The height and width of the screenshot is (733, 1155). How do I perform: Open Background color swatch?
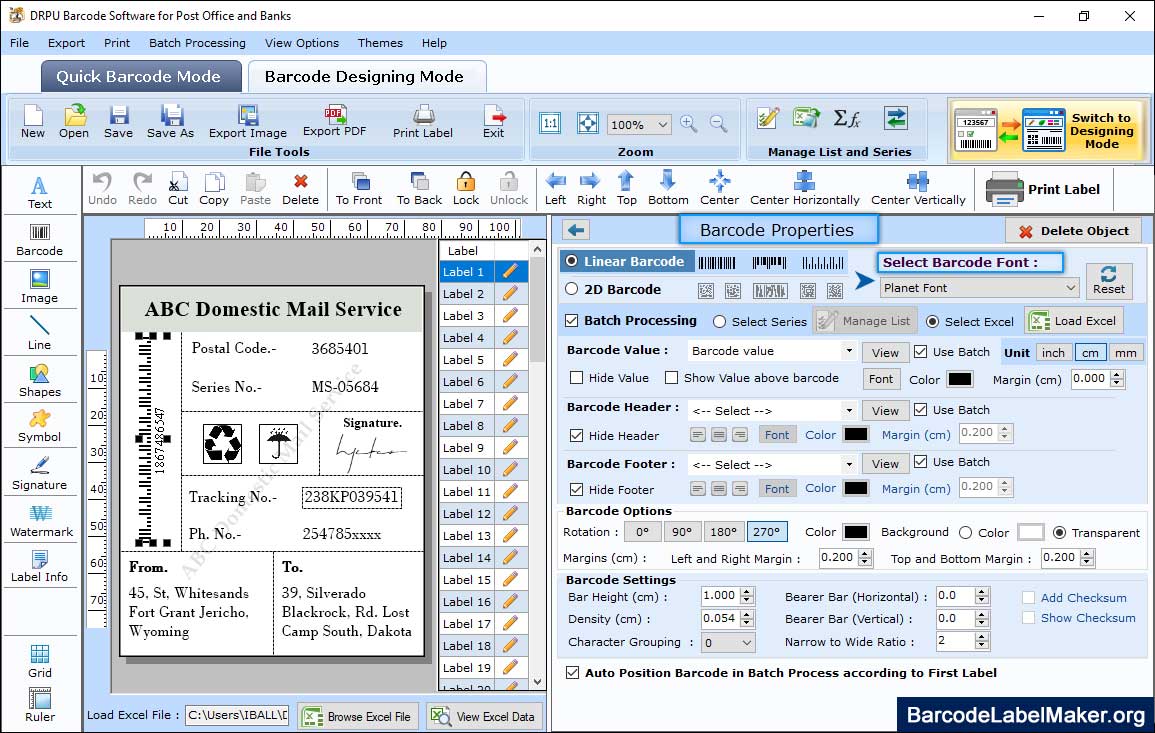pos(1031,532)
